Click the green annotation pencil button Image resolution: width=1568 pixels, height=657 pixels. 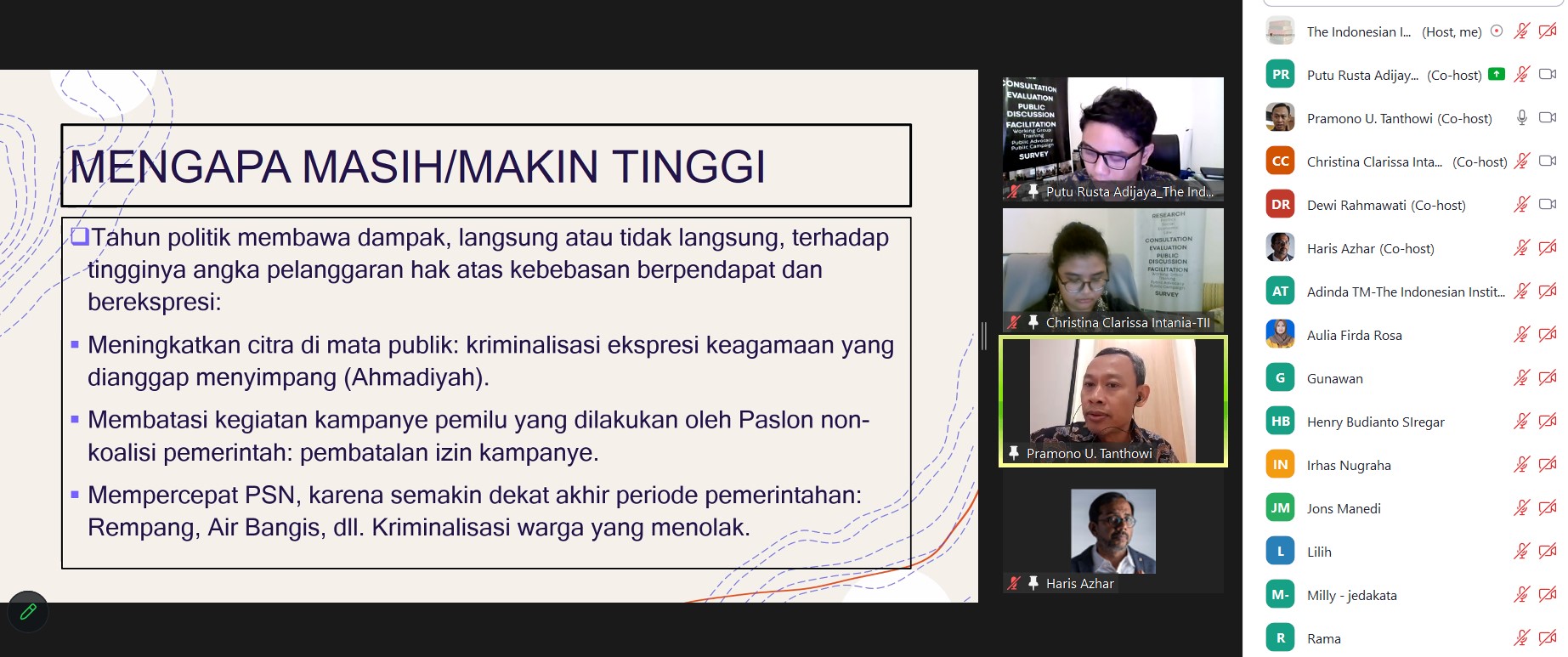pos(28,611)
